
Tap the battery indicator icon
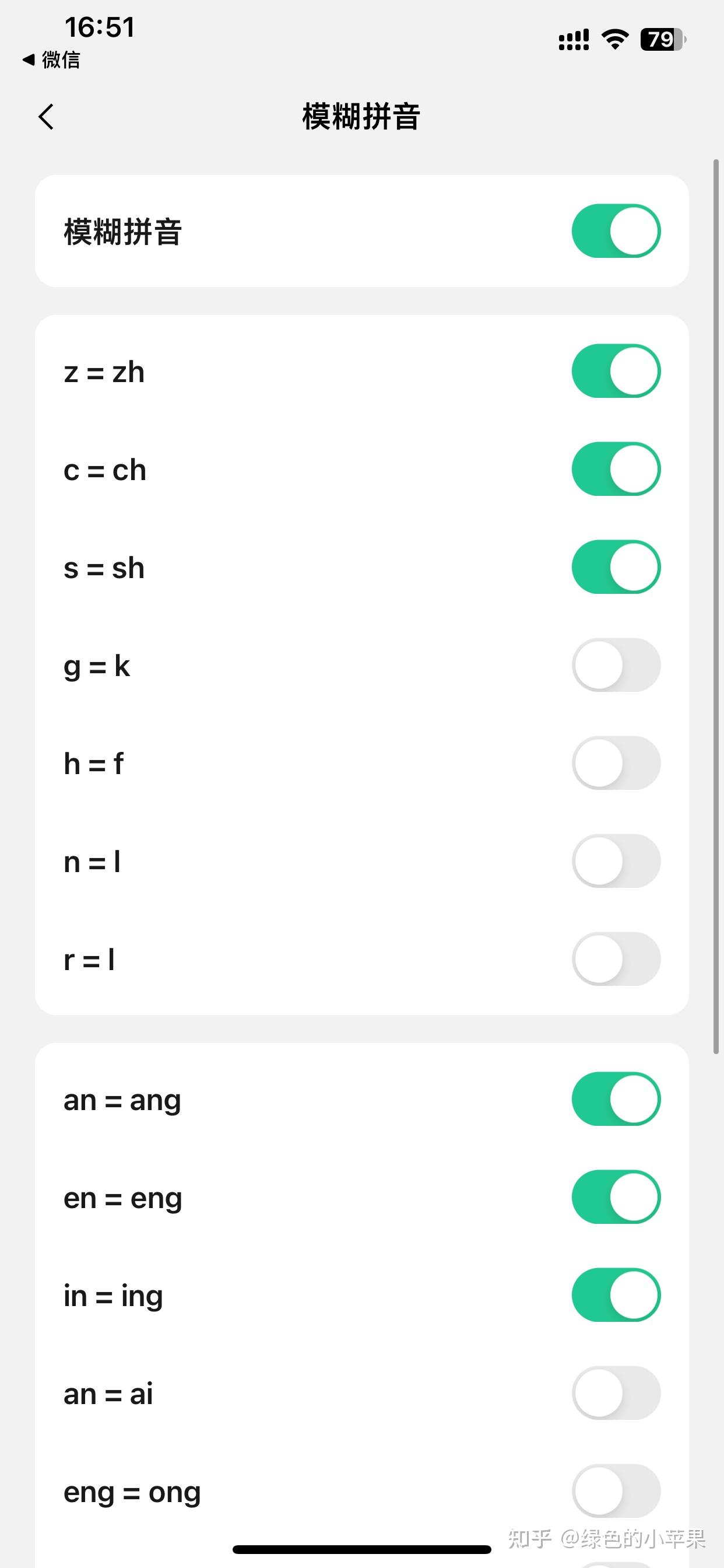[x=662, y=40]
